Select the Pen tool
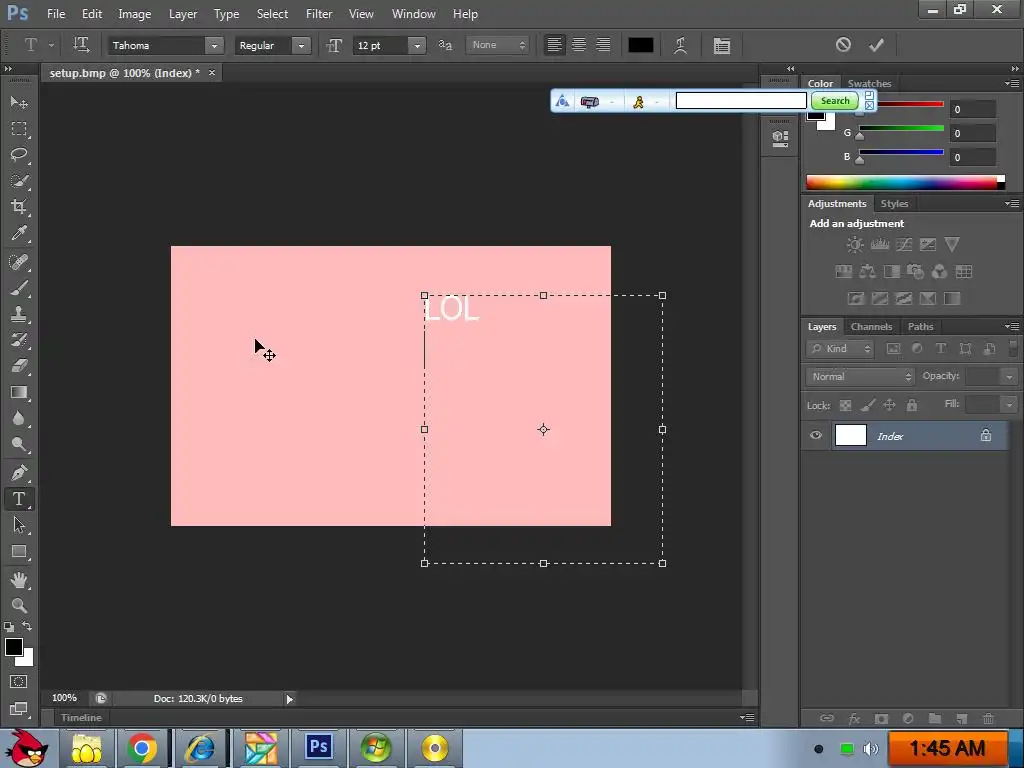 click(19, 472)
